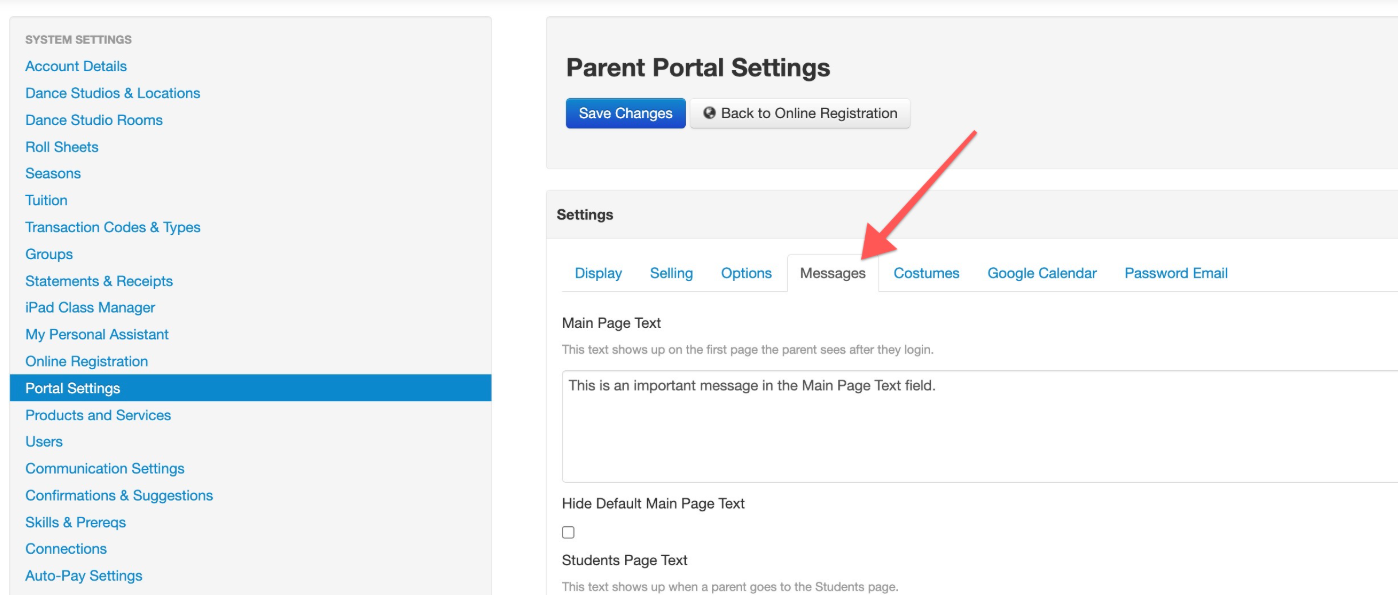Switch to the Display tab
Image resolution: width=1398 pixels, height=596 pixels.
(x=598, y=273)
